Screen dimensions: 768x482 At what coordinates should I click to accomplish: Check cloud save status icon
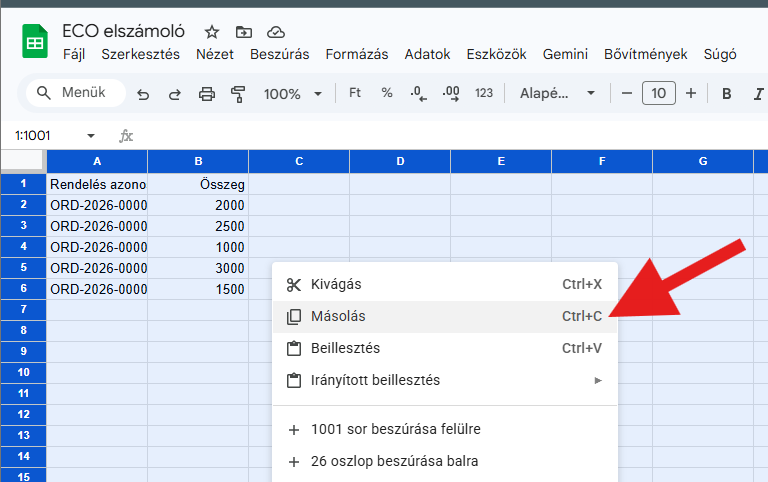(x=276, y=32)
